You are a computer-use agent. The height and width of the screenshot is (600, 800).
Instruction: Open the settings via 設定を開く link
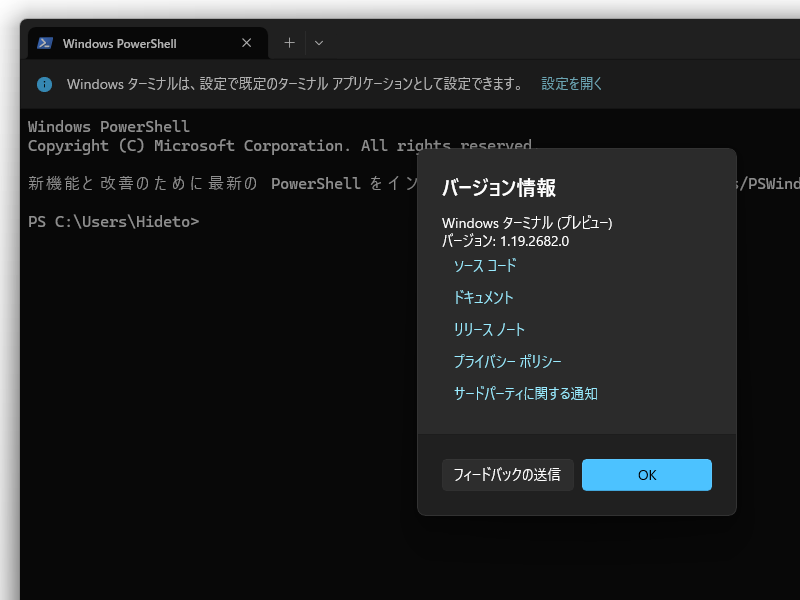572,84
